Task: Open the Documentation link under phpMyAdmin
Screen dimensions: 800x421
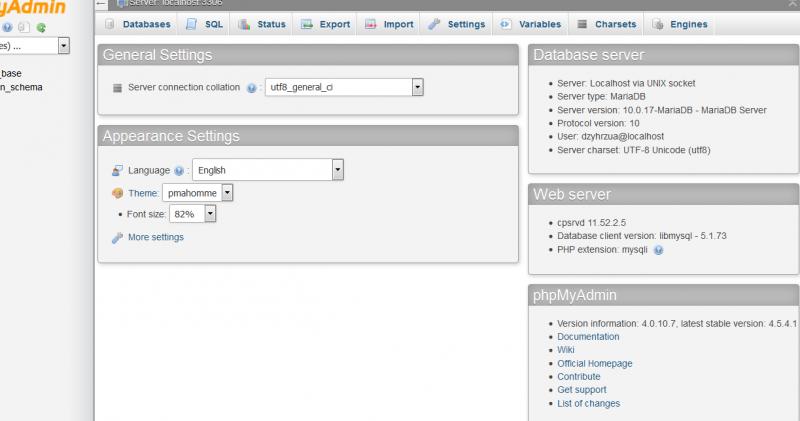Action: (588, 337)
